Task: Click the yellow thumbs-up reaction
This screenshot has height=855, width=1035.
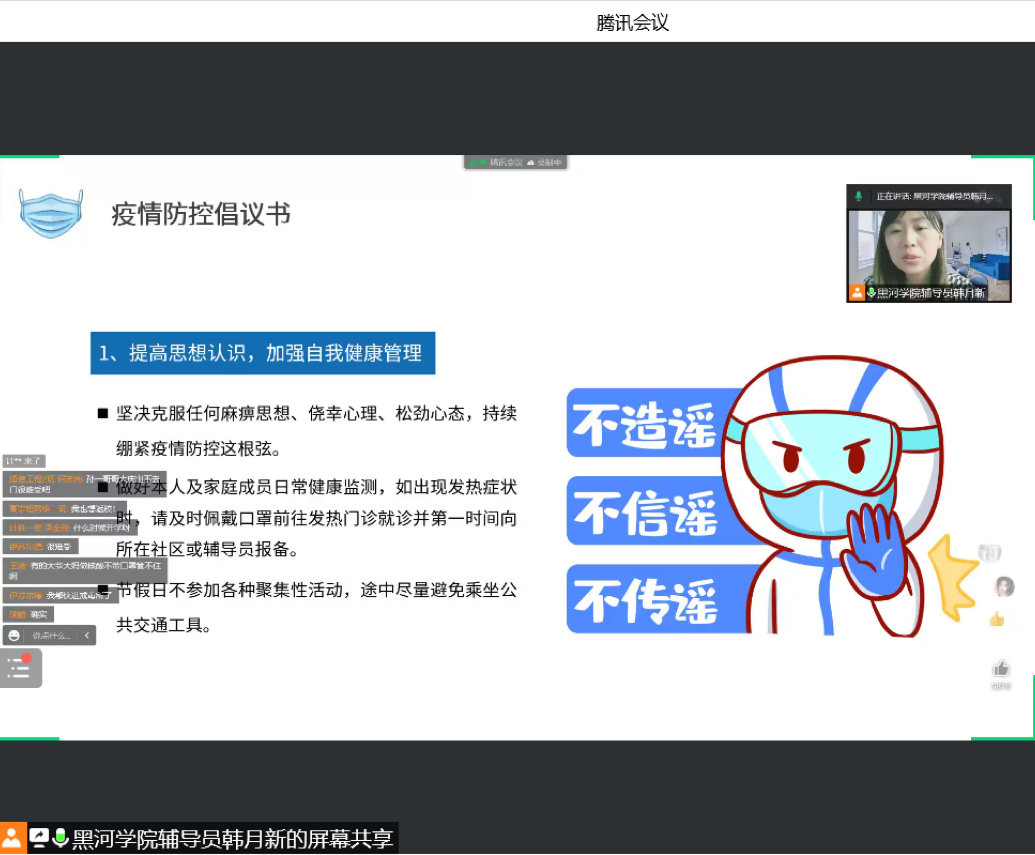Action: (x=996, y=619)
